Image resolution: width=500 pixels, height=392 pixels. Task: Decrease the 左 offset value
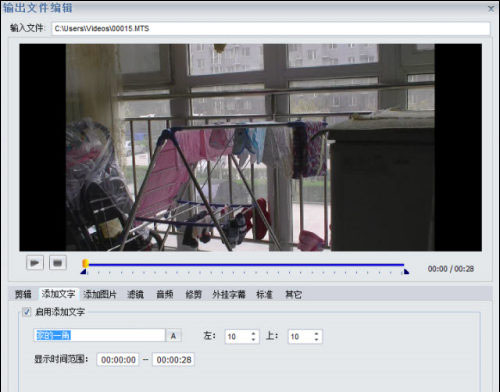254,340
